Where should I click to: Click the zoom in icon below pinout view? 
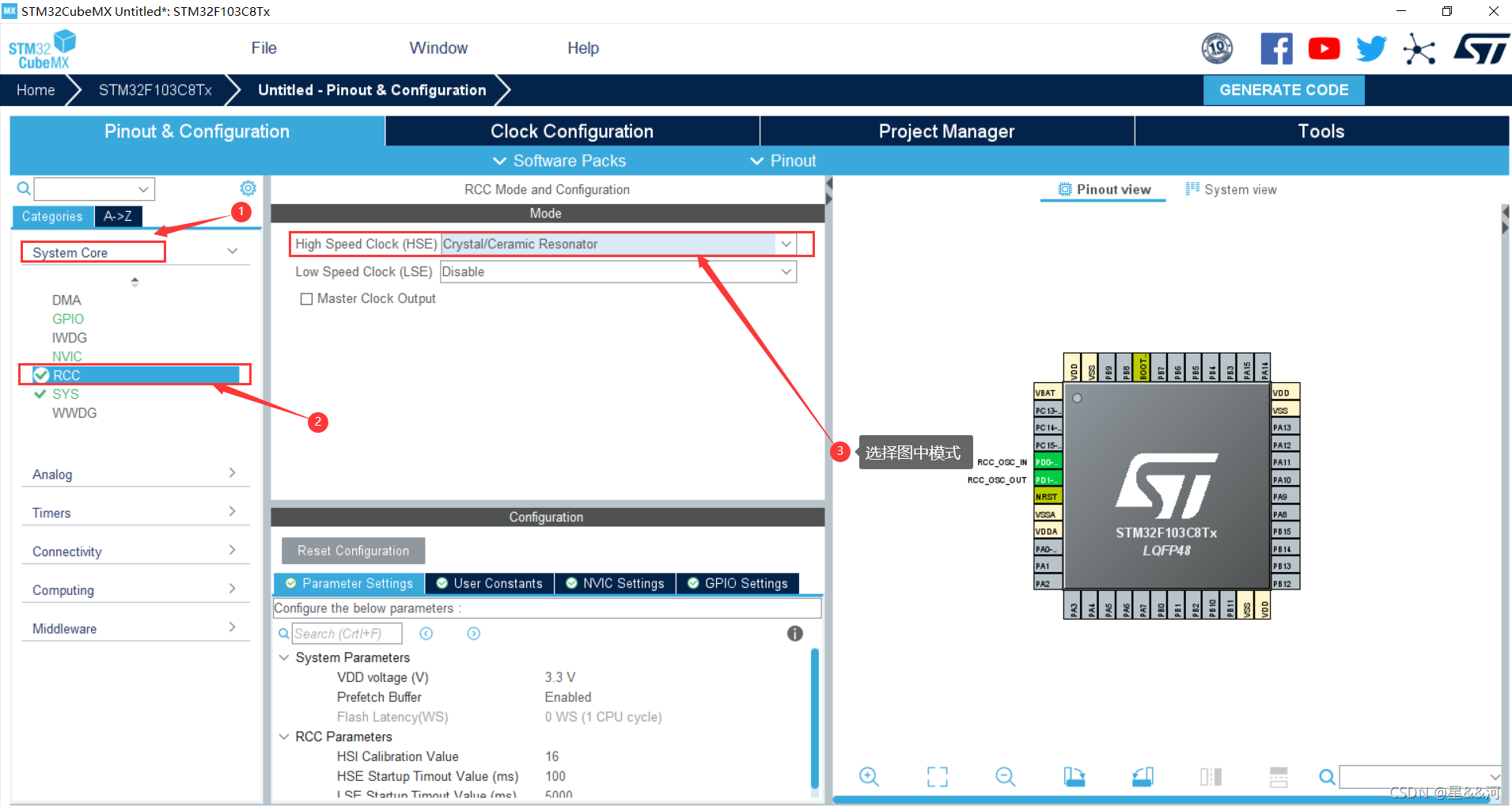coord(869,776)
